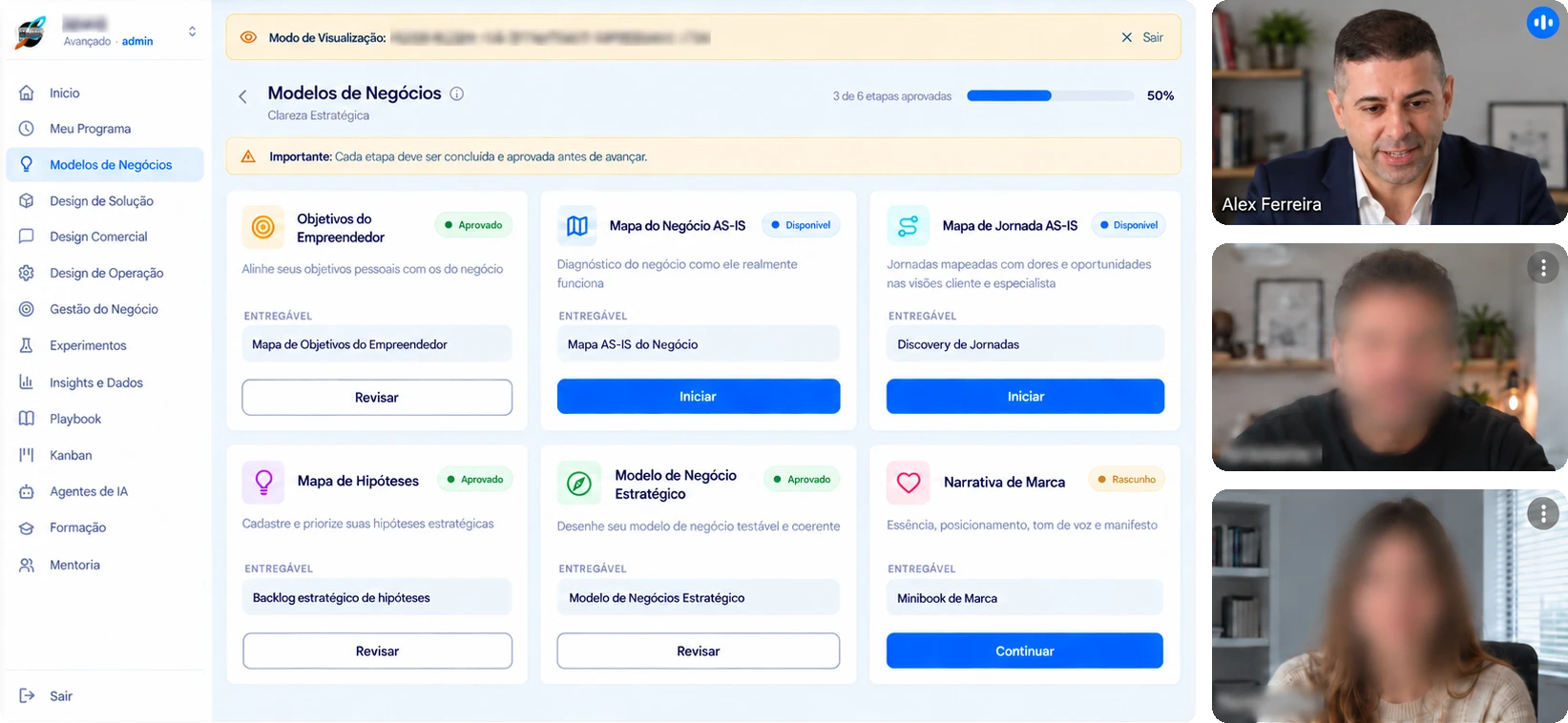Click the Narrativa de Marca heart icon
The width and height of the screenshot is (1568, 723).
909,483
